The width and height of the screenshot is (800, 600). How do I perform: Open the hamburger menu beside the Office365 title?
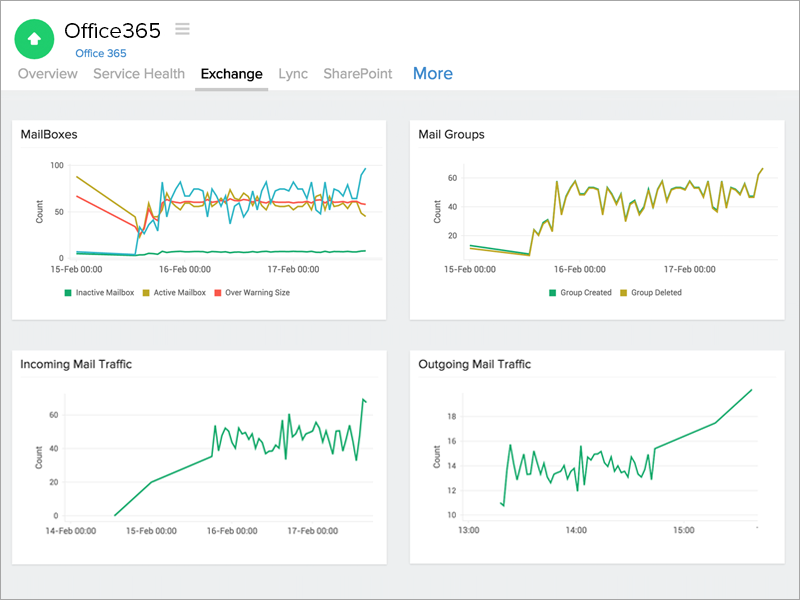click(x=181, y=29)
